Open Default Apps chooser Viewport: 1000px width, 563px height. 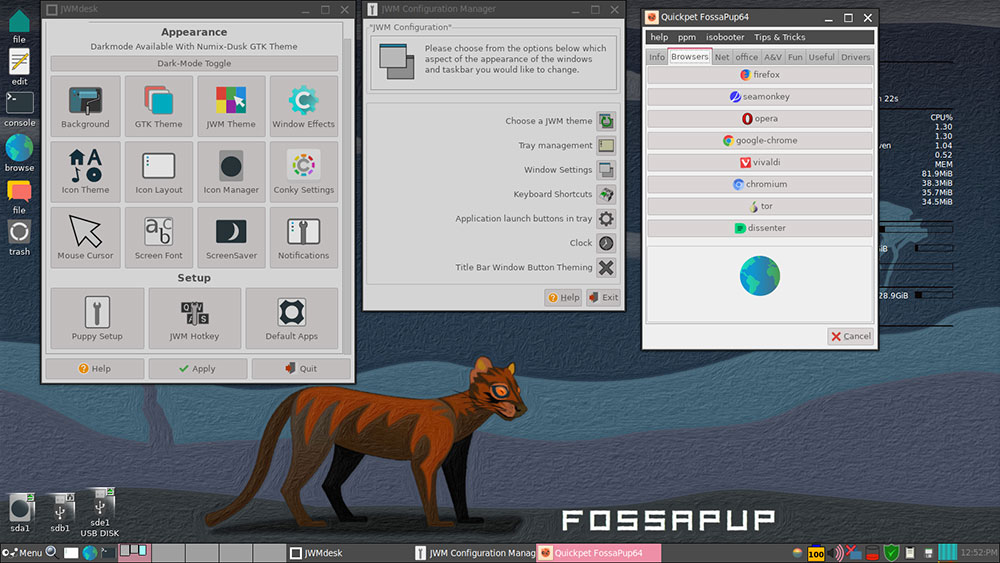291,318
